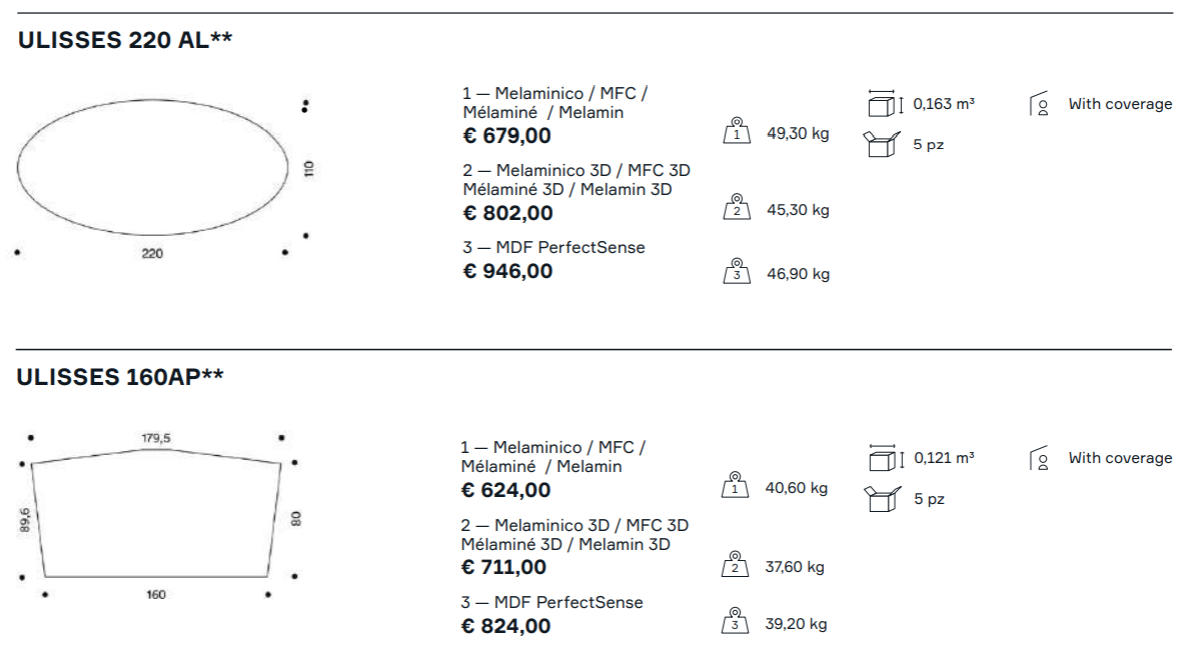Click the € 824,00 MDF PerfectSense price

[505, 626]
